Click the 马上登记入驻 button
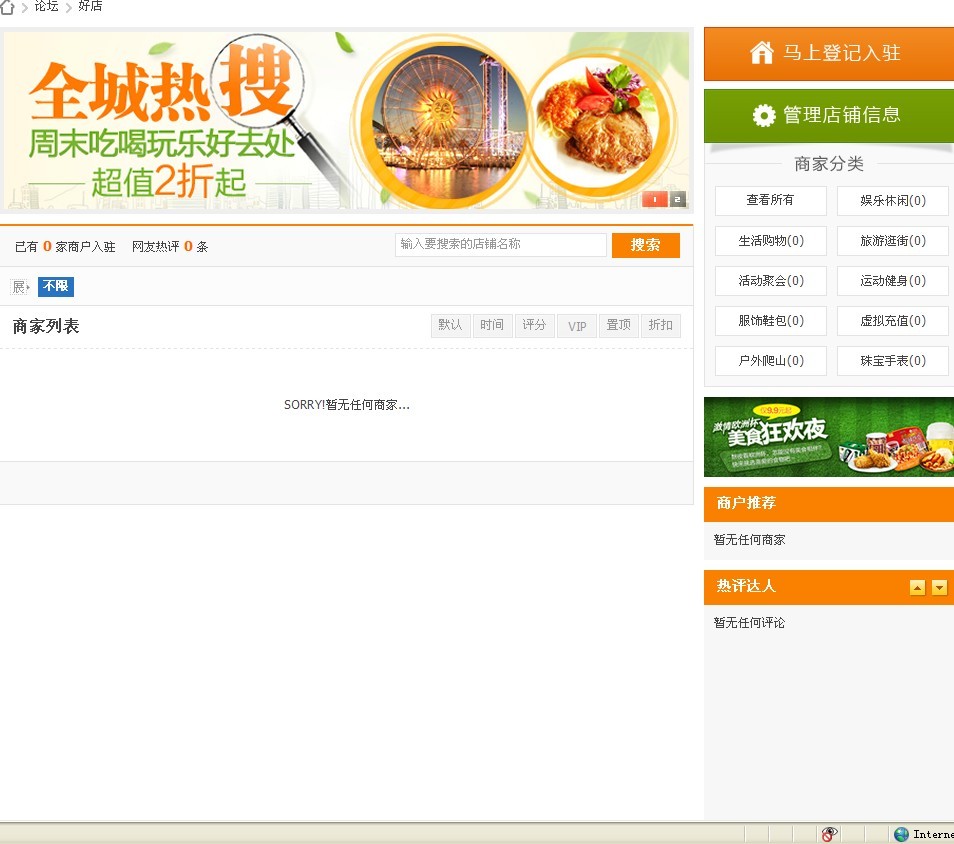Image resolution: width=954 pixels, height=844 pixels. pyautogui.click(x=829, y=54)
